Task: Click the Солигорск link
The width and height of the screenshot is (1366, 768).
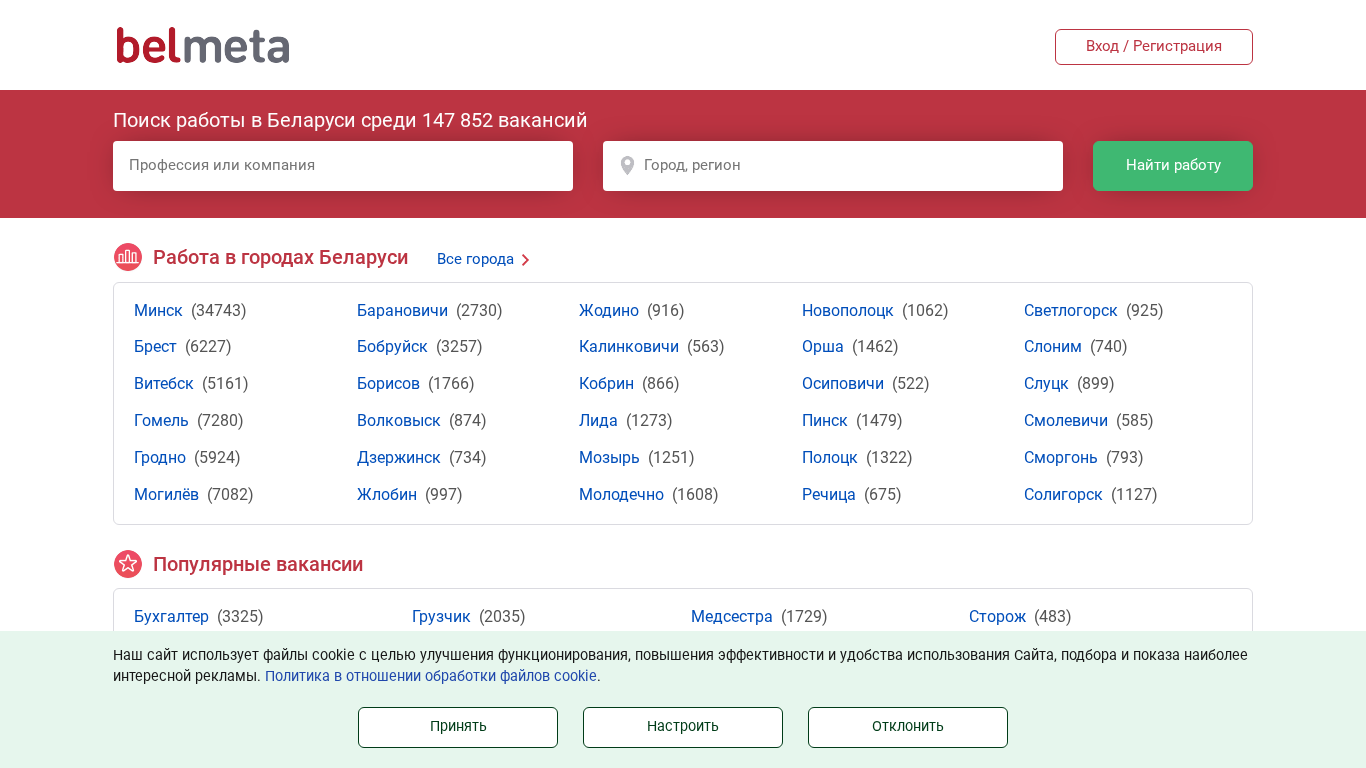Action: tap(1063, 495)
